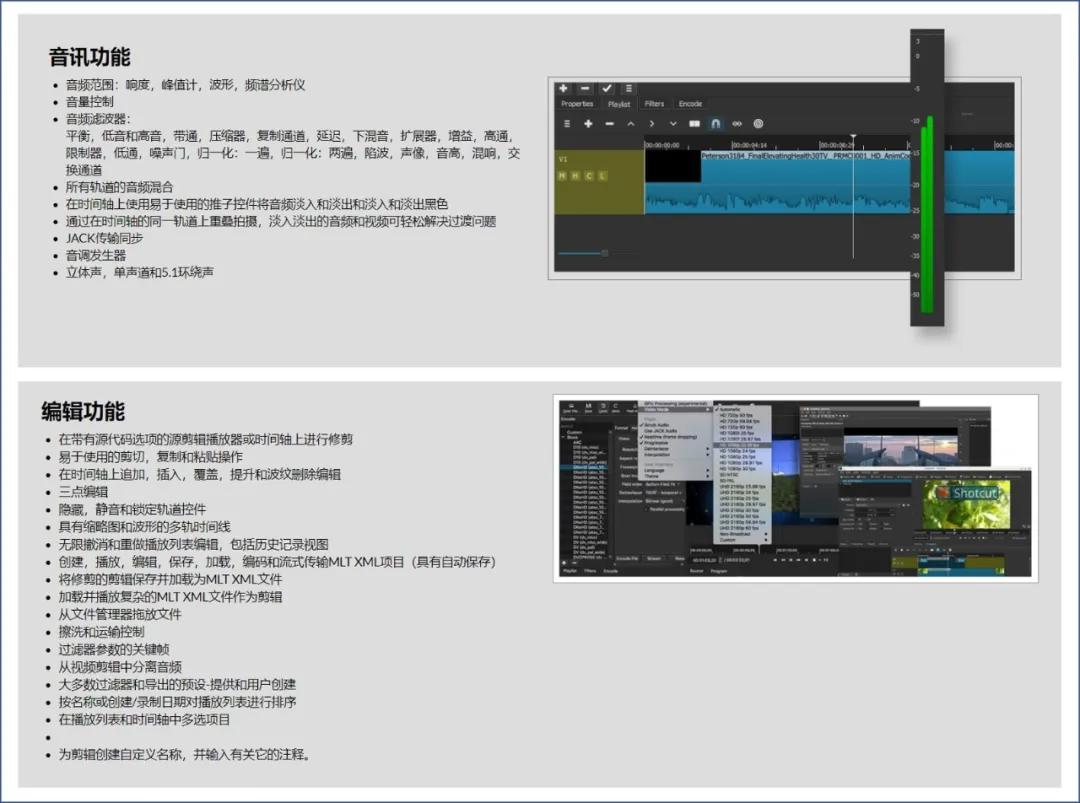Screen dimensions: 1080x803
Task: Hide the V1 track with the H toggle
Action: (x=576, y=174)
